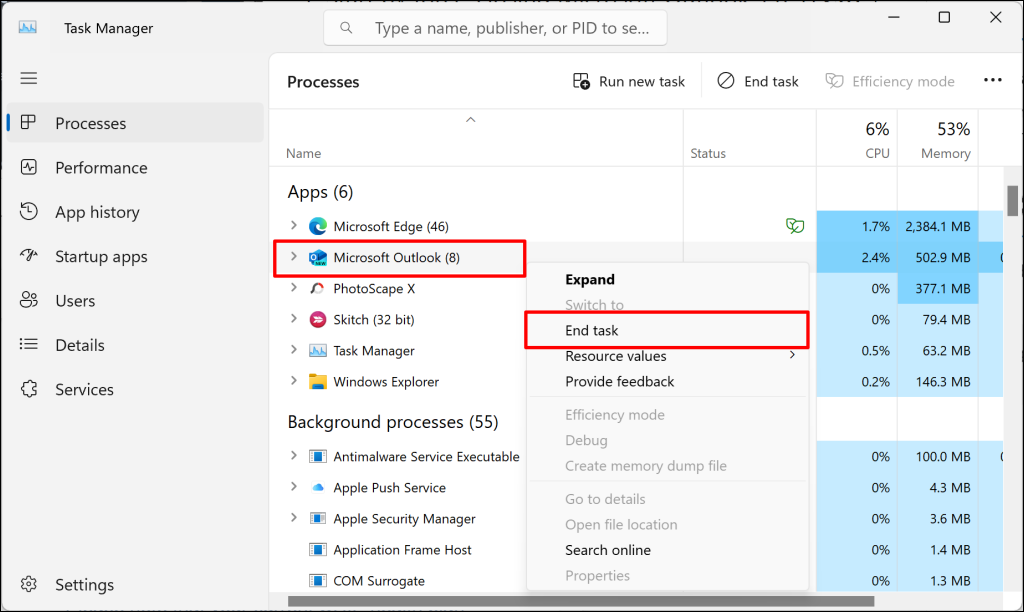Select the Startup apps icon
Viewport: 1024px width, 612px height.
point(29,257)
